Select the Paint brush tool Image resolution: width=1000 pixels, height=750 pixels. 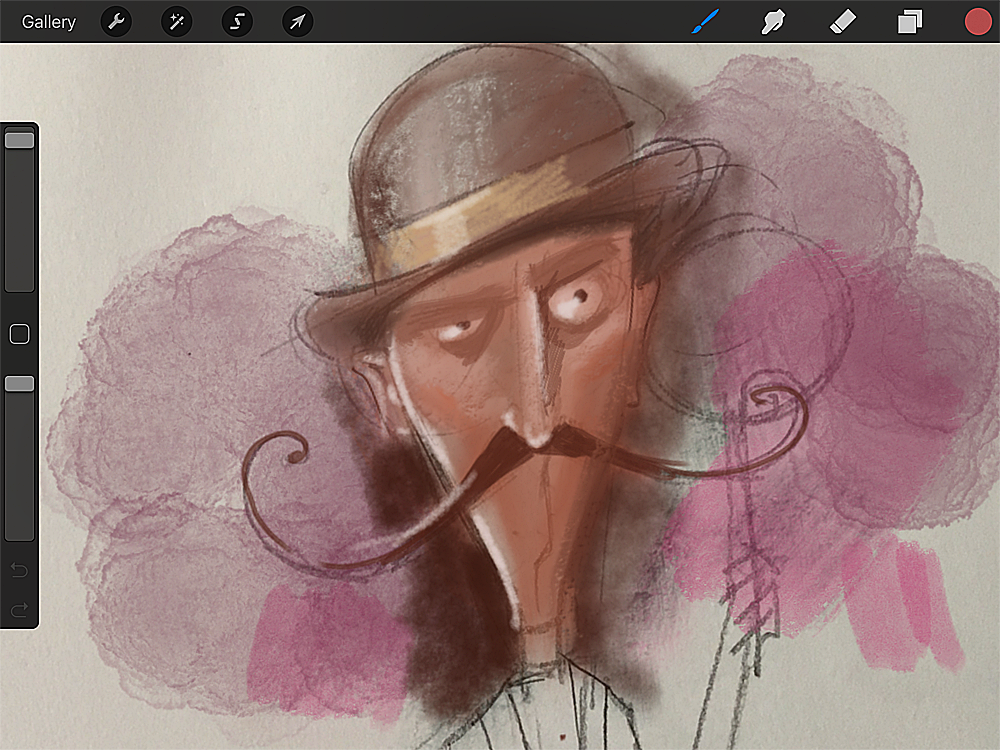pyautogui.click(x=705, y=22)
